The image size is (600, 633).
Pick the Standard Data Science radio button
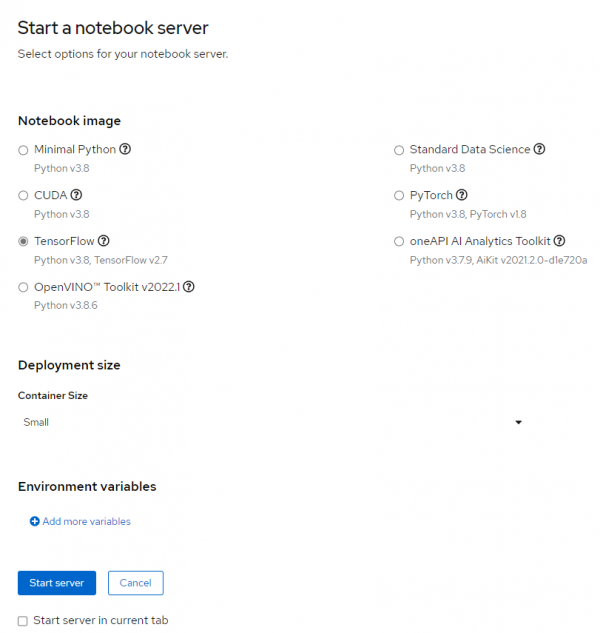point(400,150)
